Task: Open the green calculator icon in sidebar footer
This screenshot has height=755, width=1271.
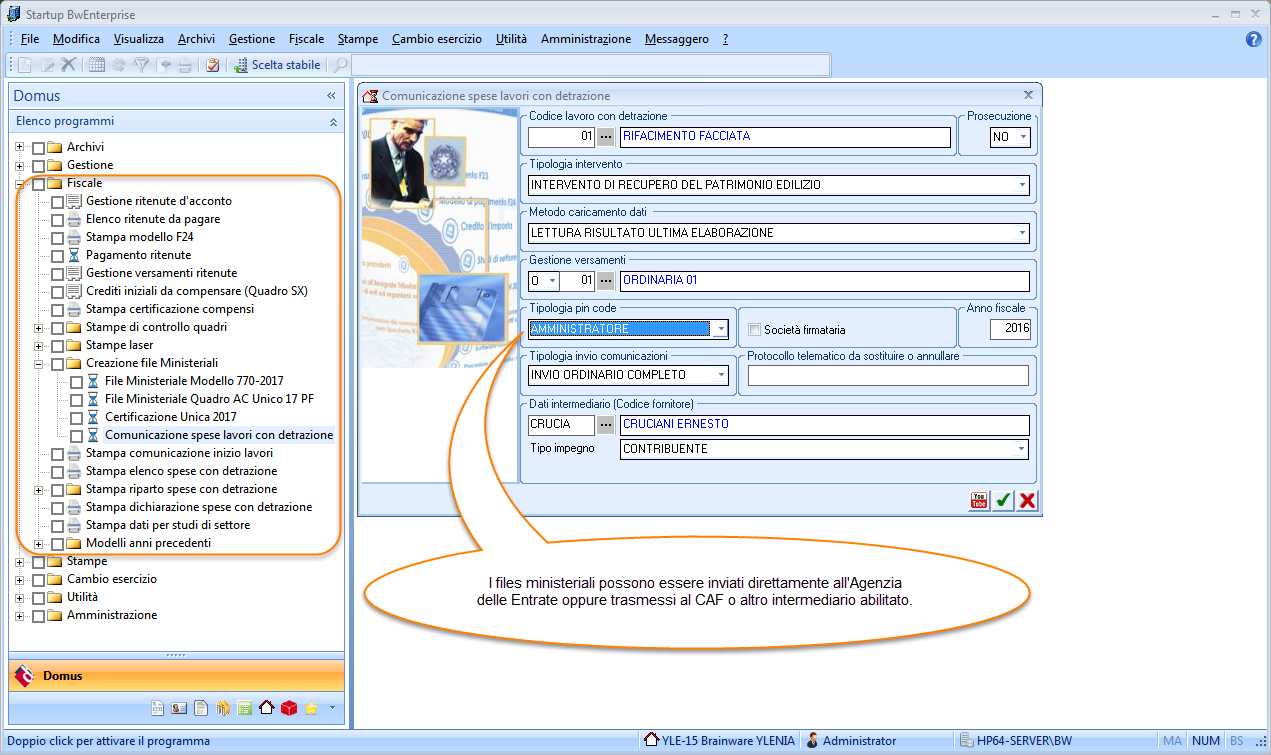Action: point(245,708)
